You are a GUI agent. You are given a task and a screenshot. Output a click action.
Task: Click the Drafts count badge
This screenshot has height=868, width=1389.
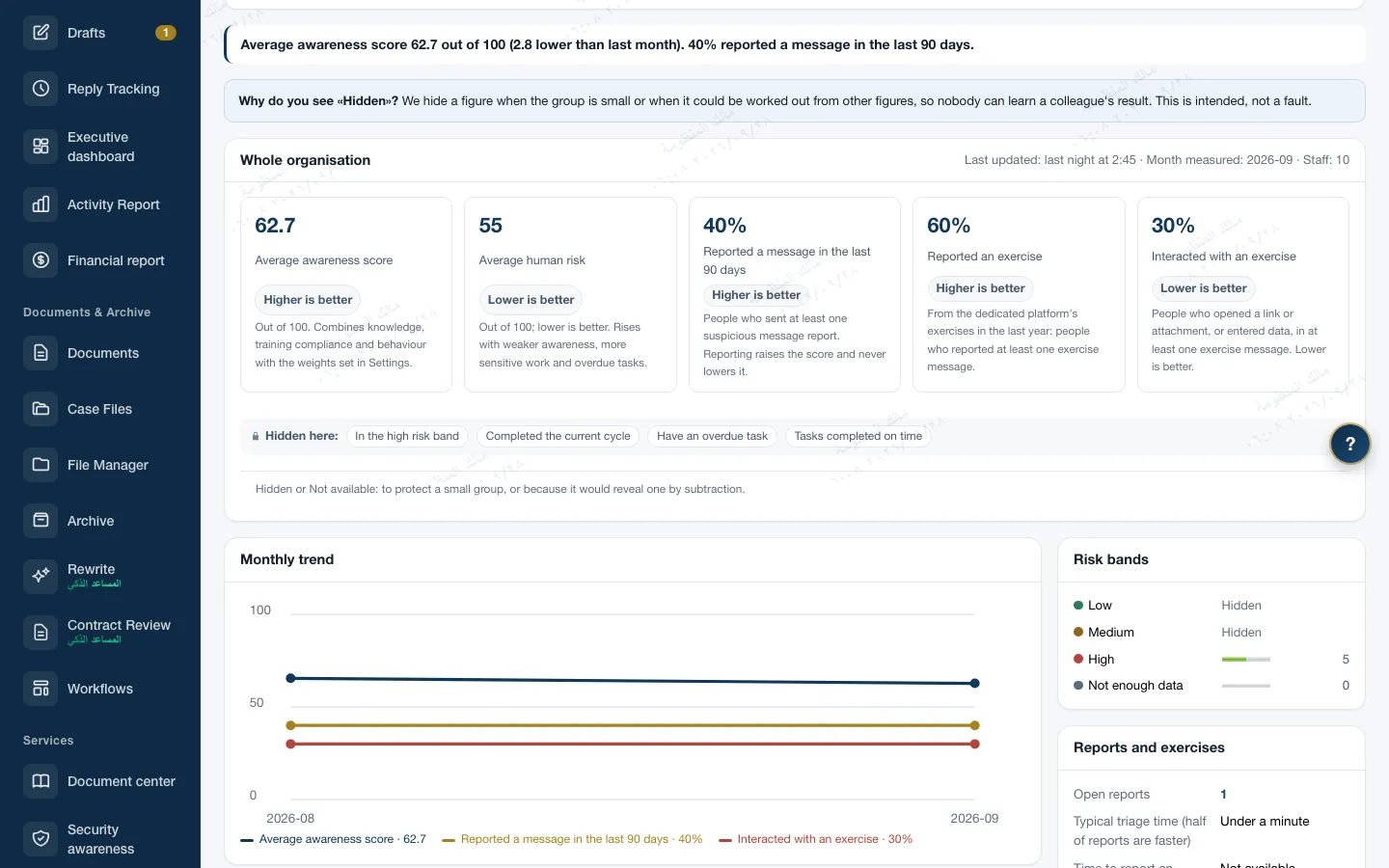[166, 33]
